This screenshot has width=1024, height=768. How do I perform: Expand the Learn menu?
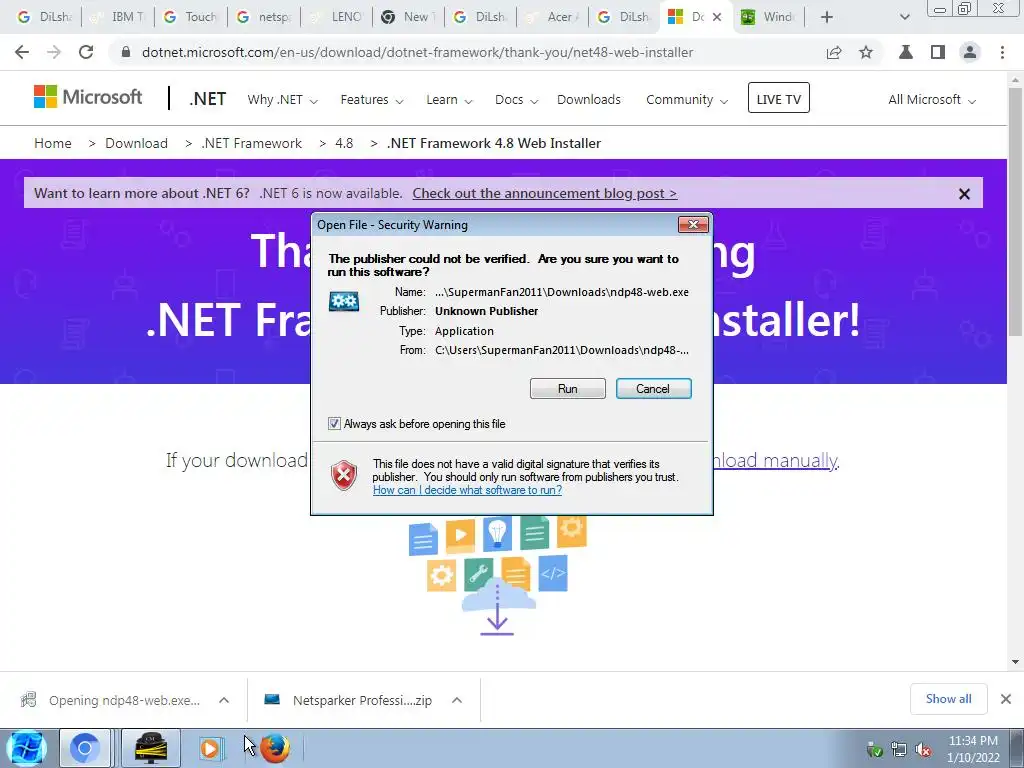point(449,99)
